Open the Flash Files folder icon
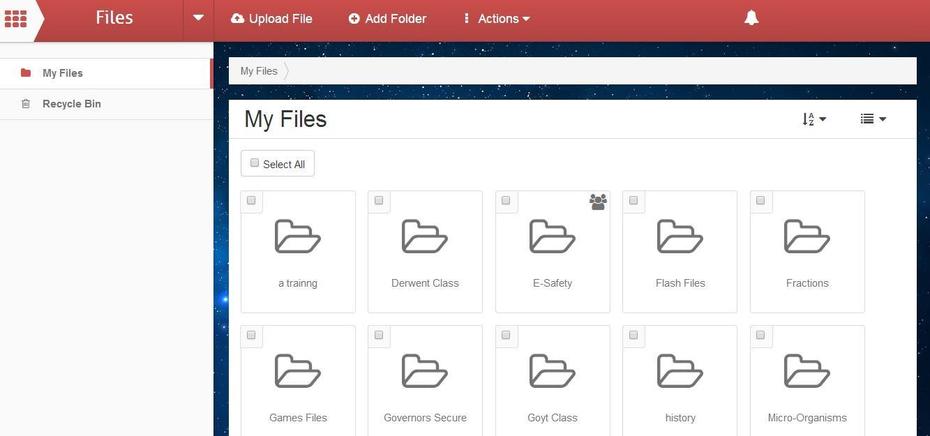This screenshot has height=436, width=930. pos(680,236)
